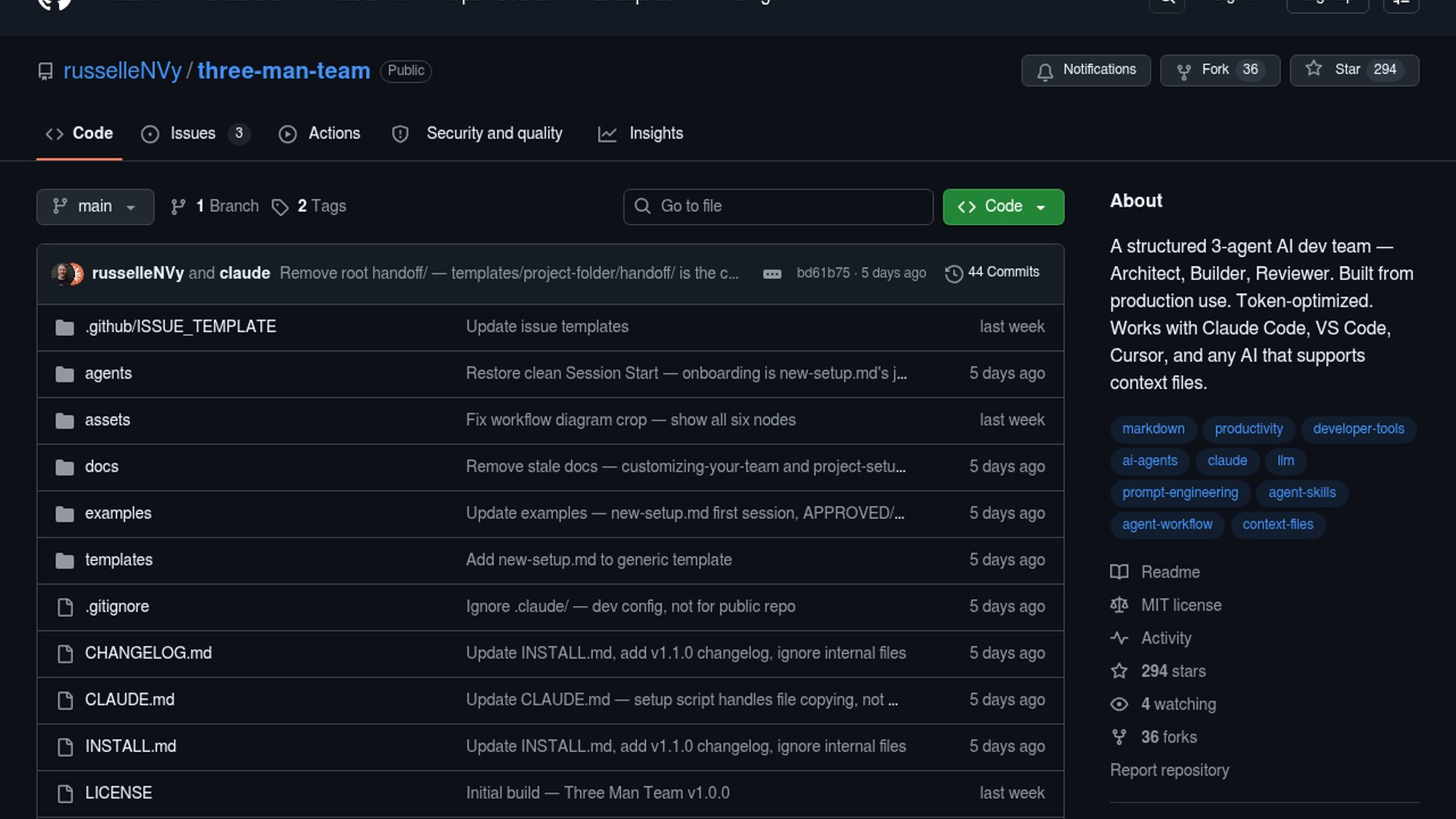View the 4 watching eye icon
This screenshot has width=1456, height=819.
[1119, 704]
